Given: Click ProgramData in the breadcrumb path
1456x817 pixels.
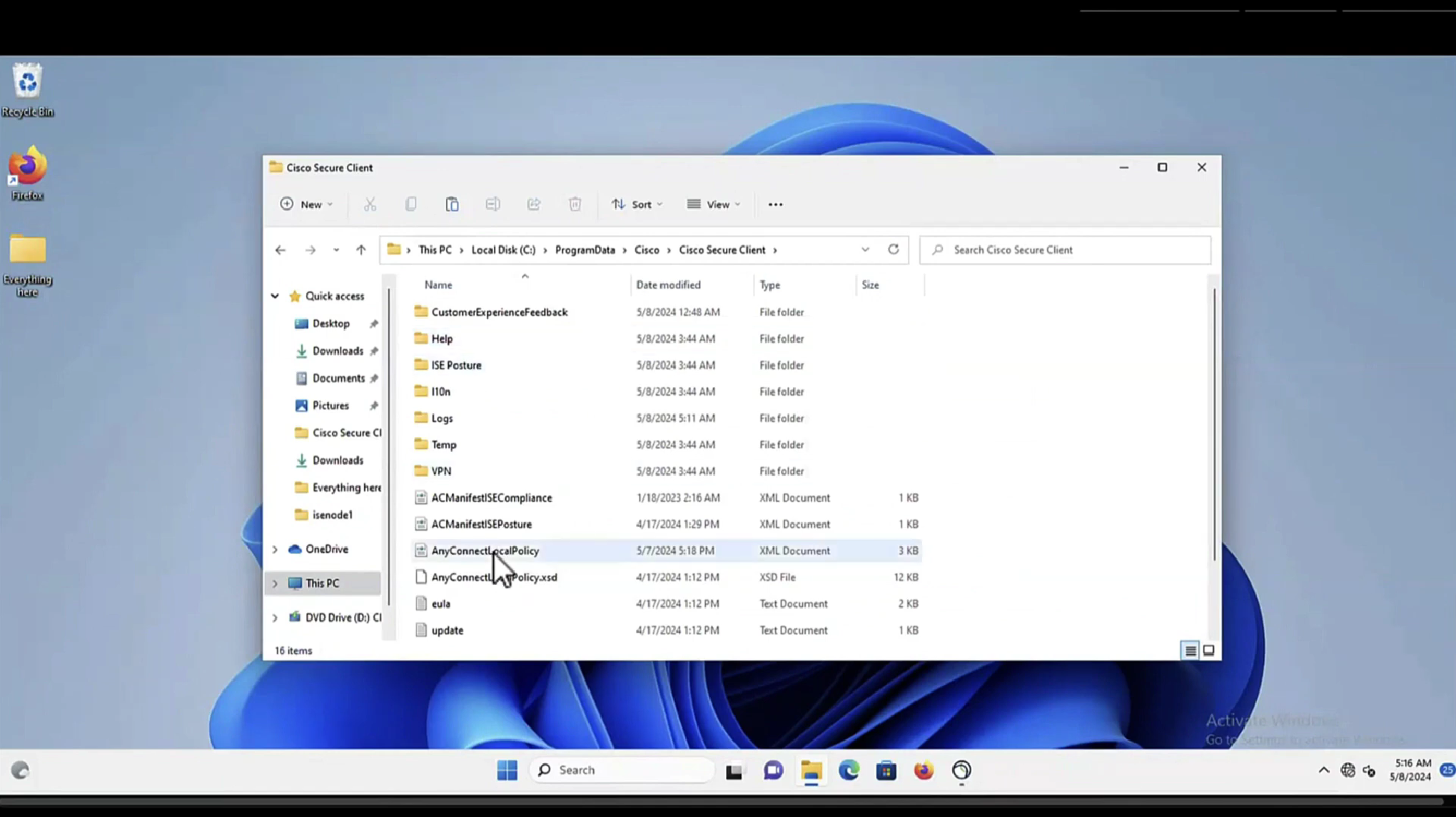Looking at the screenshot, I should 585,250.
